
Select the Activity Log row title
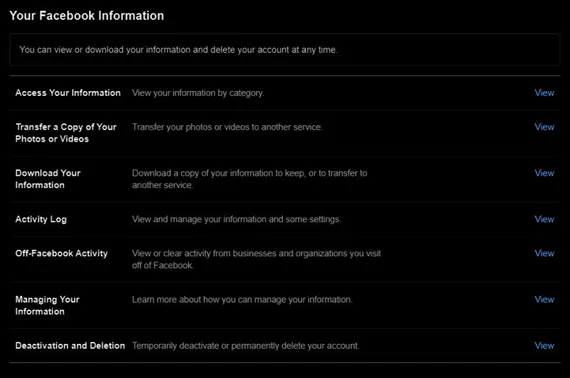point(41,220)
